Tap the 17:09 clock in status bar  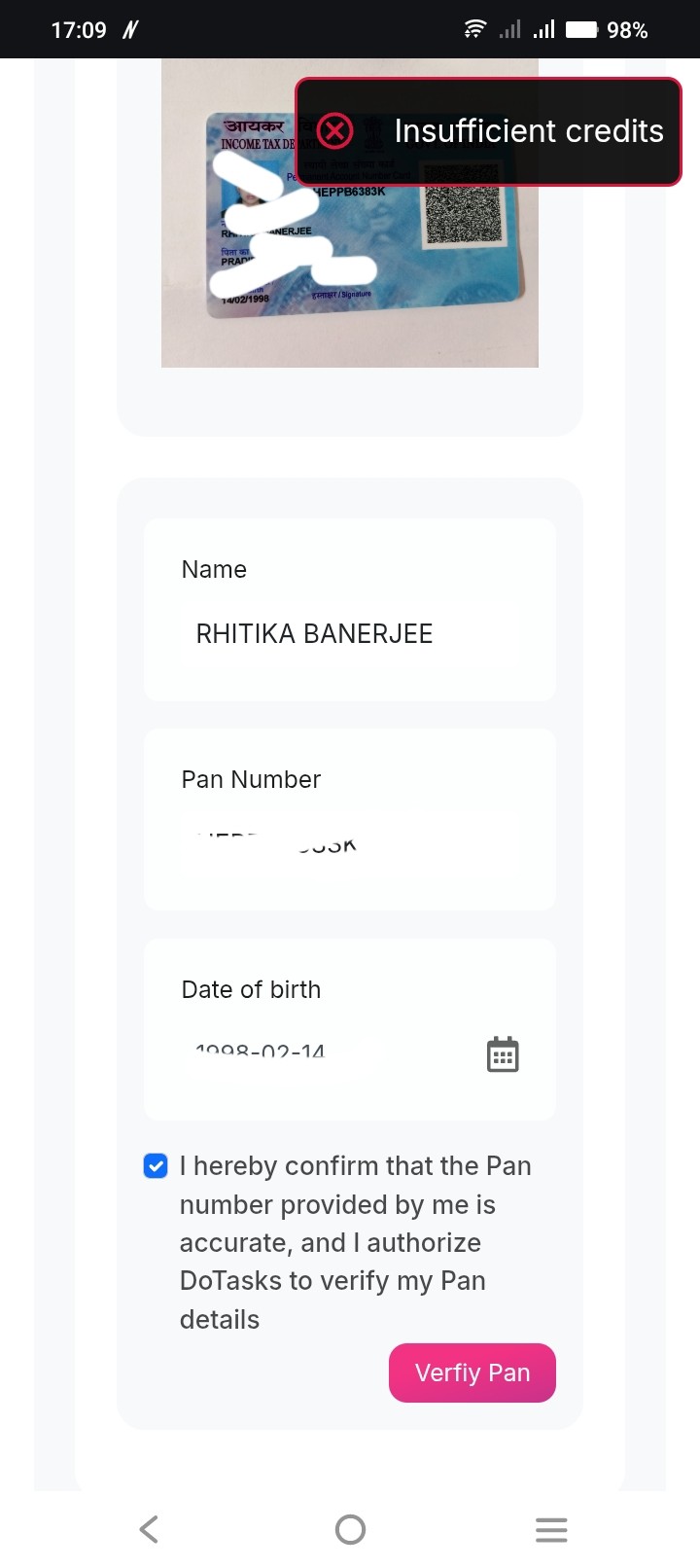pos(79,30)
